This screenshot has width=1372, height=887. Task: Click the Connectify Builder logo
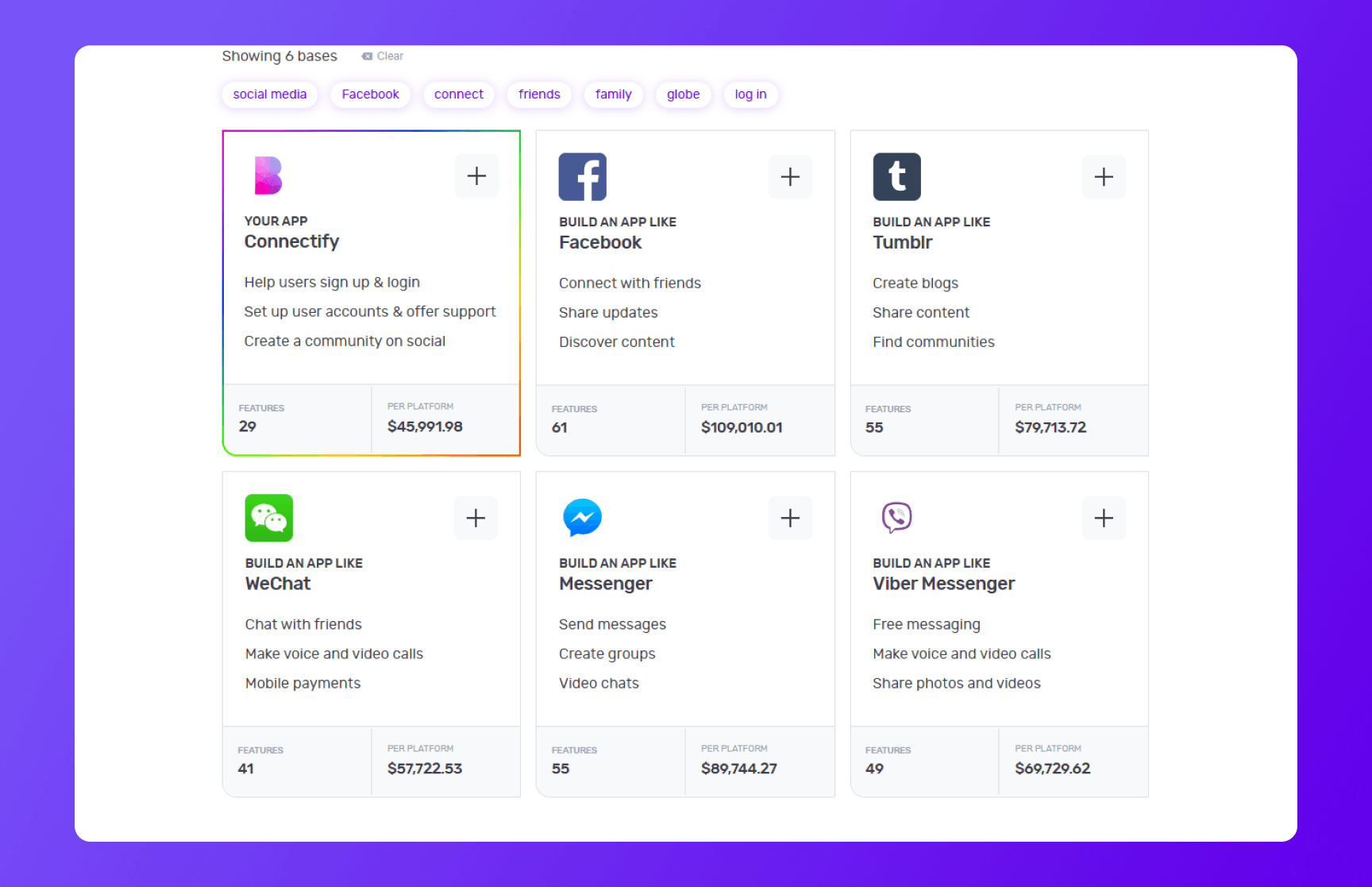coord(268,175)
